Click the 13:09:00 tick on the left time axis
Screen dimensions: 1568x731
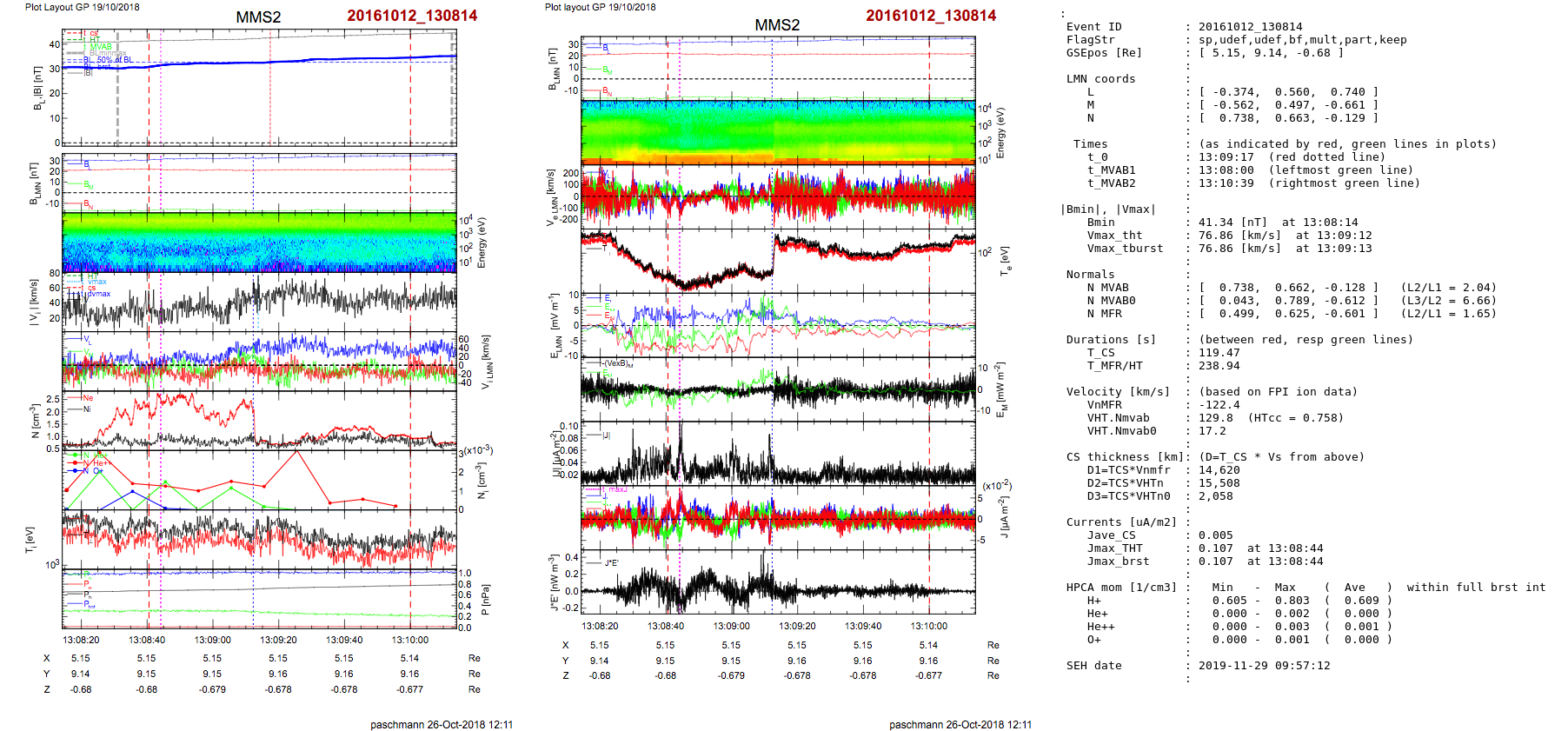(213, 640)
